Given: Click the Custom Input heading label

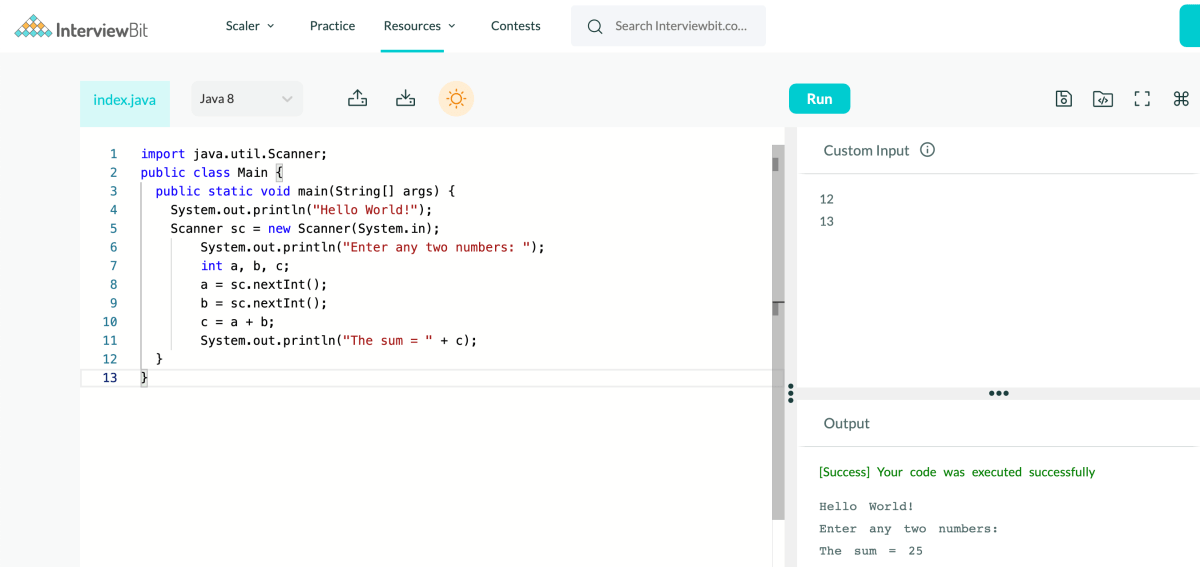Looking at the screenshot, I should coord(866,150).
